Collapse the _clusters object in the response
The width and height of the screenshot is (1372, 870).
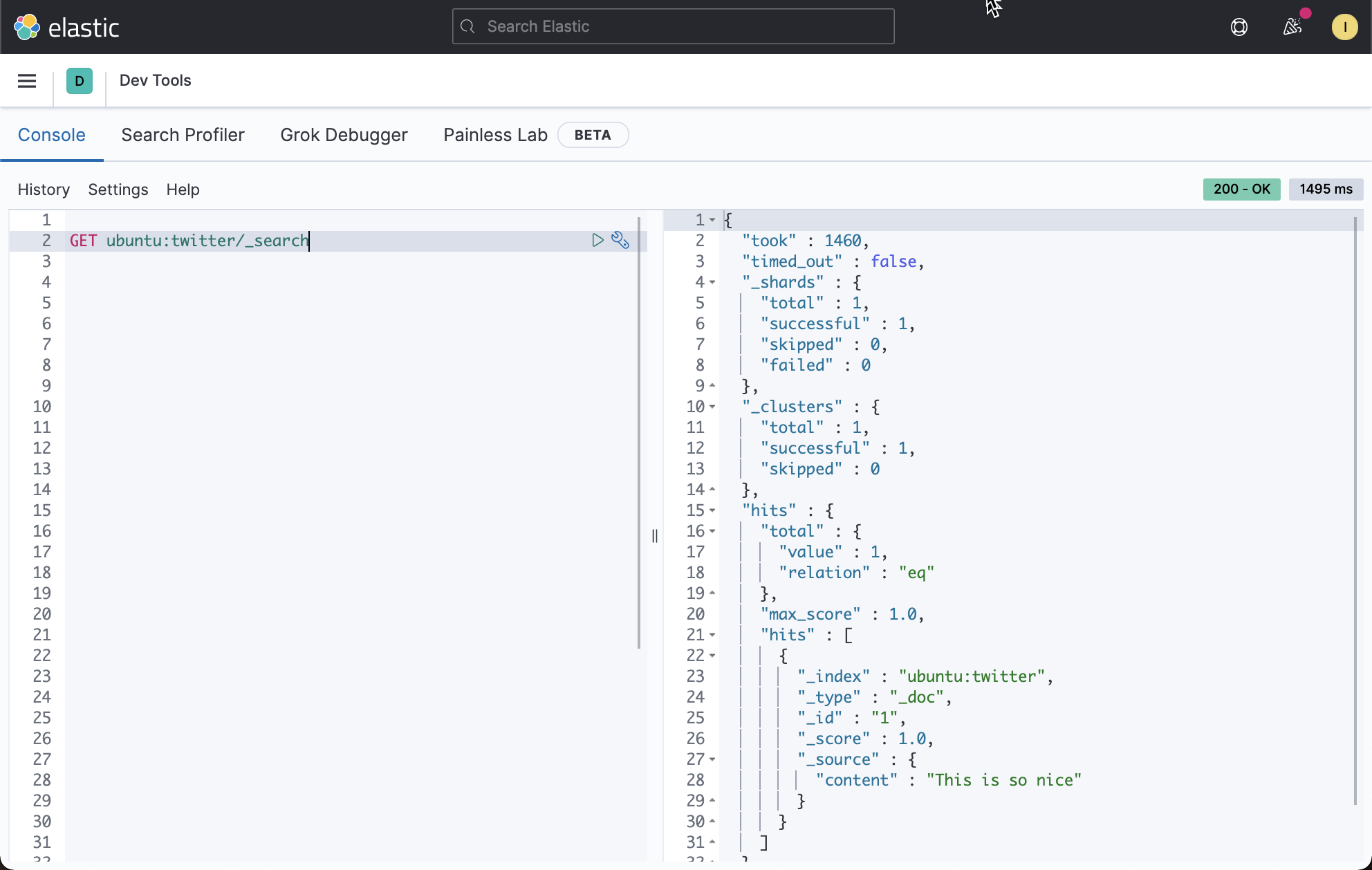pos(713,407)
